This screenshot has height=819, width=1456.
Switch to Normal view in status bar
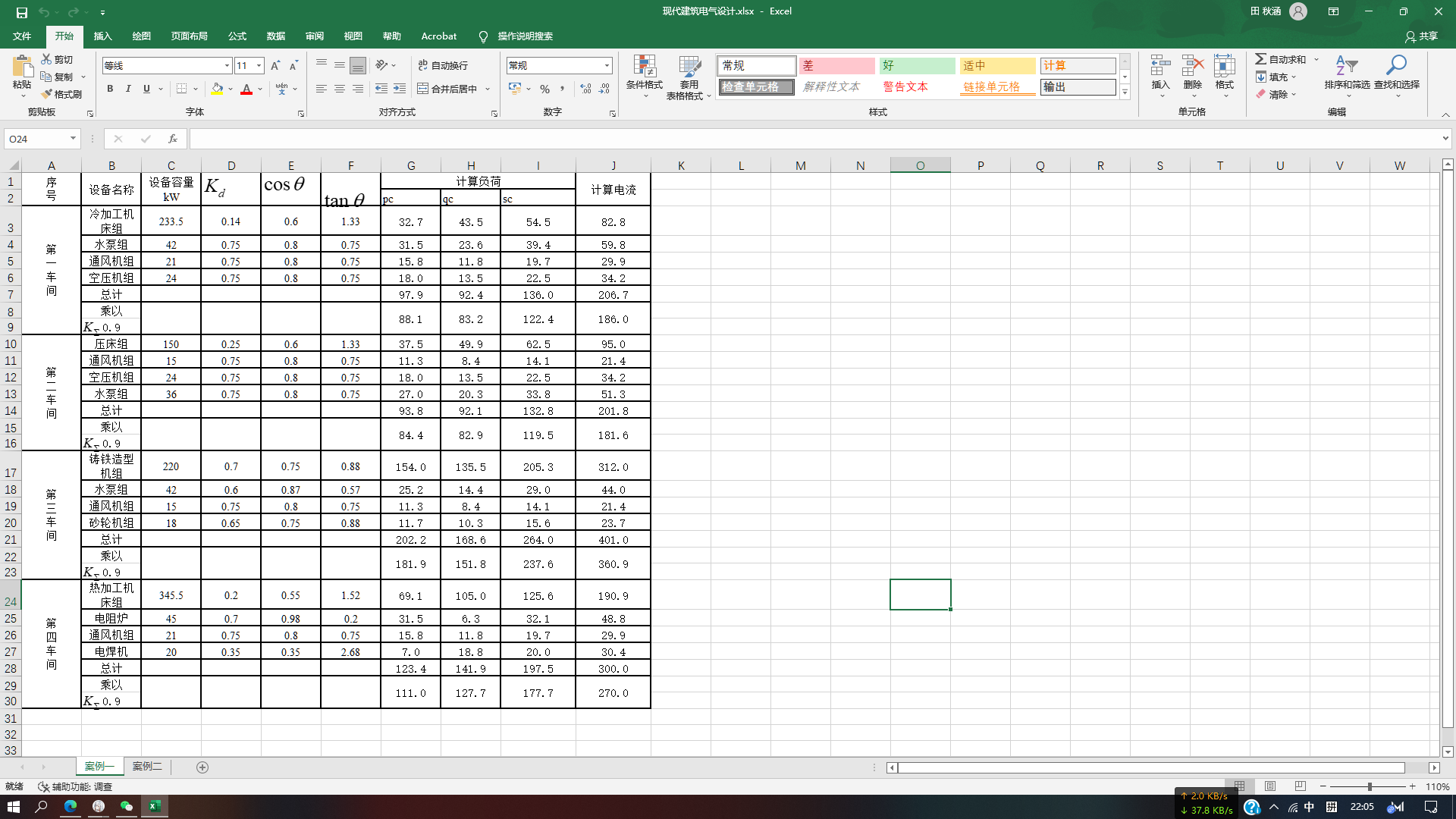(1239, 786)
